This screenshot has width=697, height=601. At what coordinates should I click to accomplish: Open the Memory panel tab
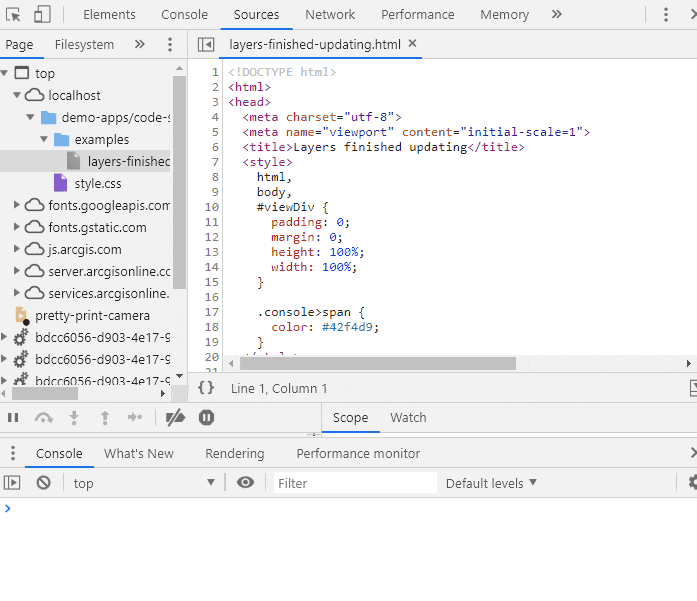(505, 15)
